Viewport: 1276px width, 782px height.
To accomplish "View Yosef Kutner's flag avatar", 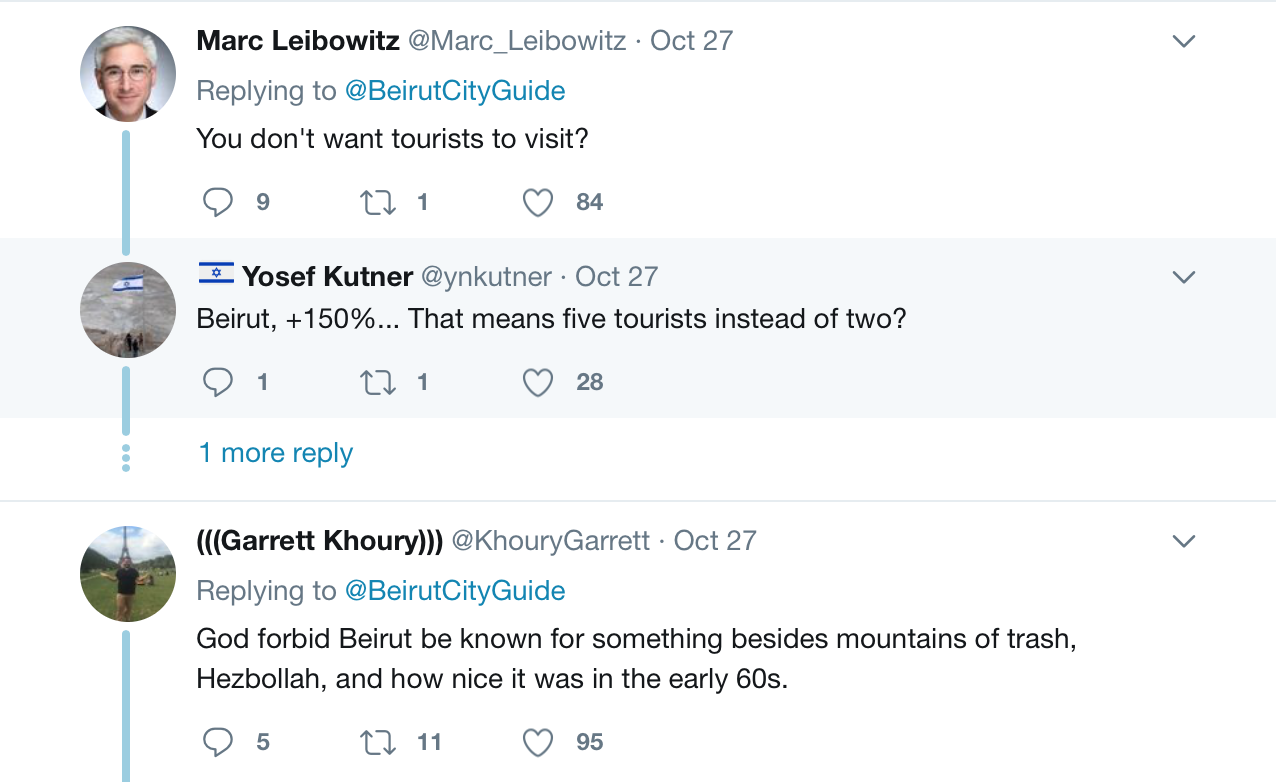I will (127, 309).
